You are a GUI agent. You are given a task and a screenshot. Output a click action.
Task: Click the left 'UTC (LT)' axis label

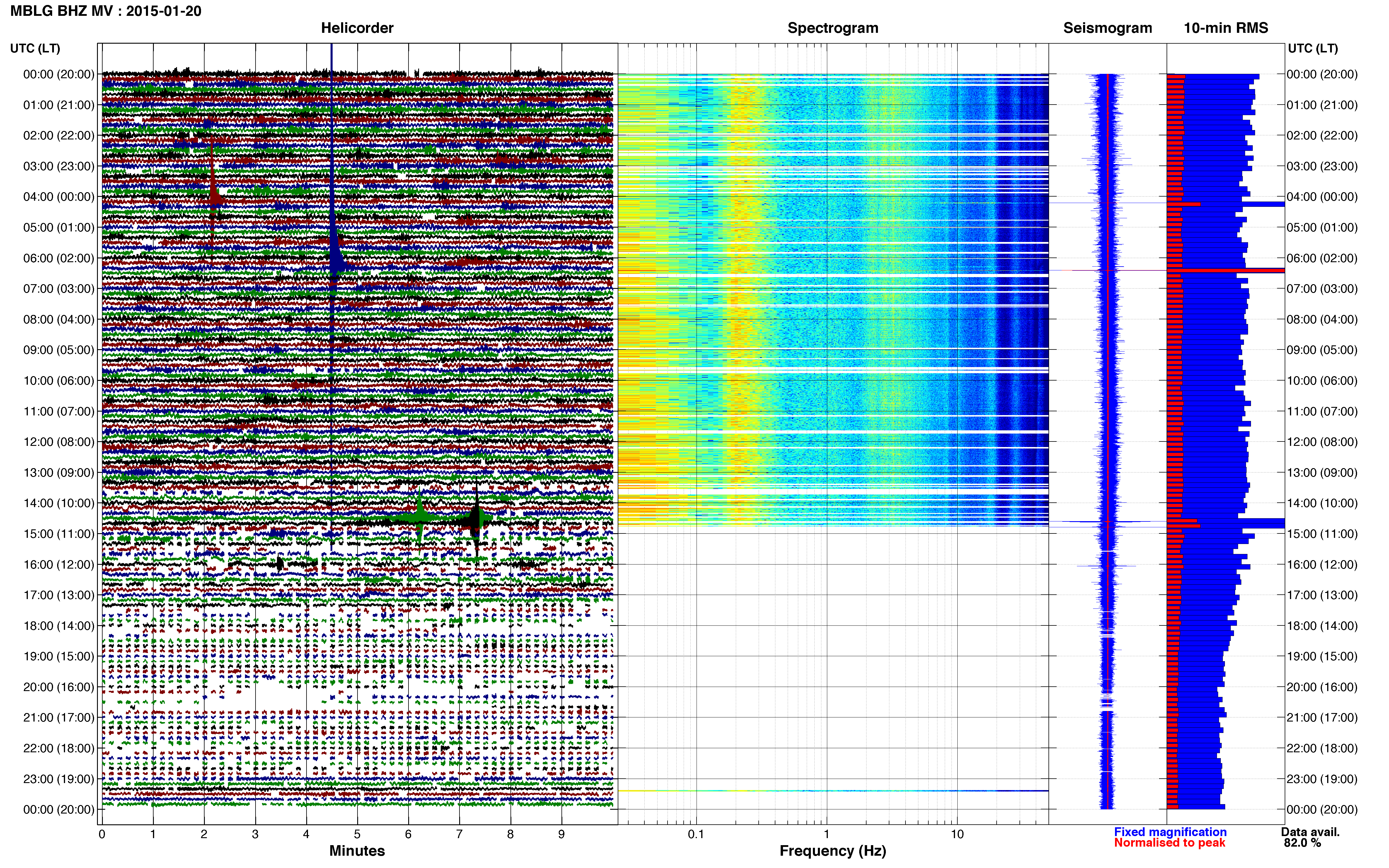(x=35, y=48)
